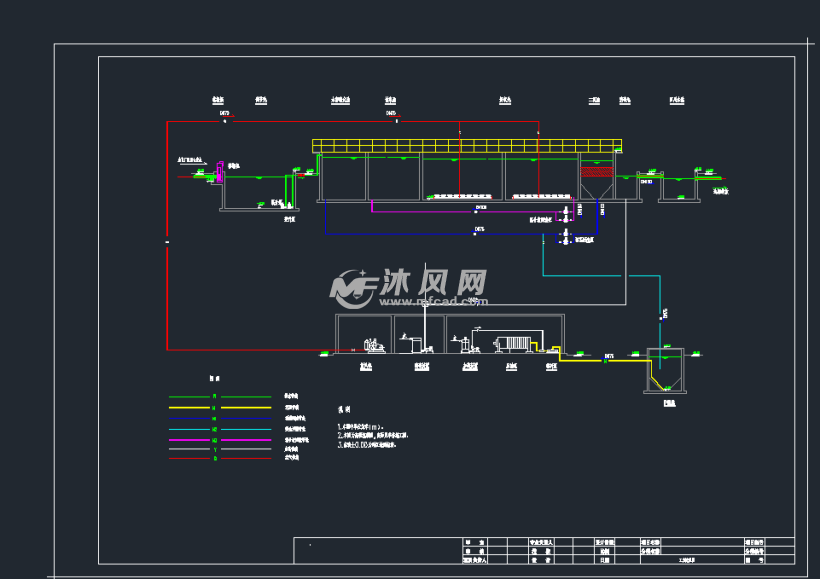Click the pump symbol in the equipment room
The height and width of the screenshot is (579, 820).
(374, 346)
